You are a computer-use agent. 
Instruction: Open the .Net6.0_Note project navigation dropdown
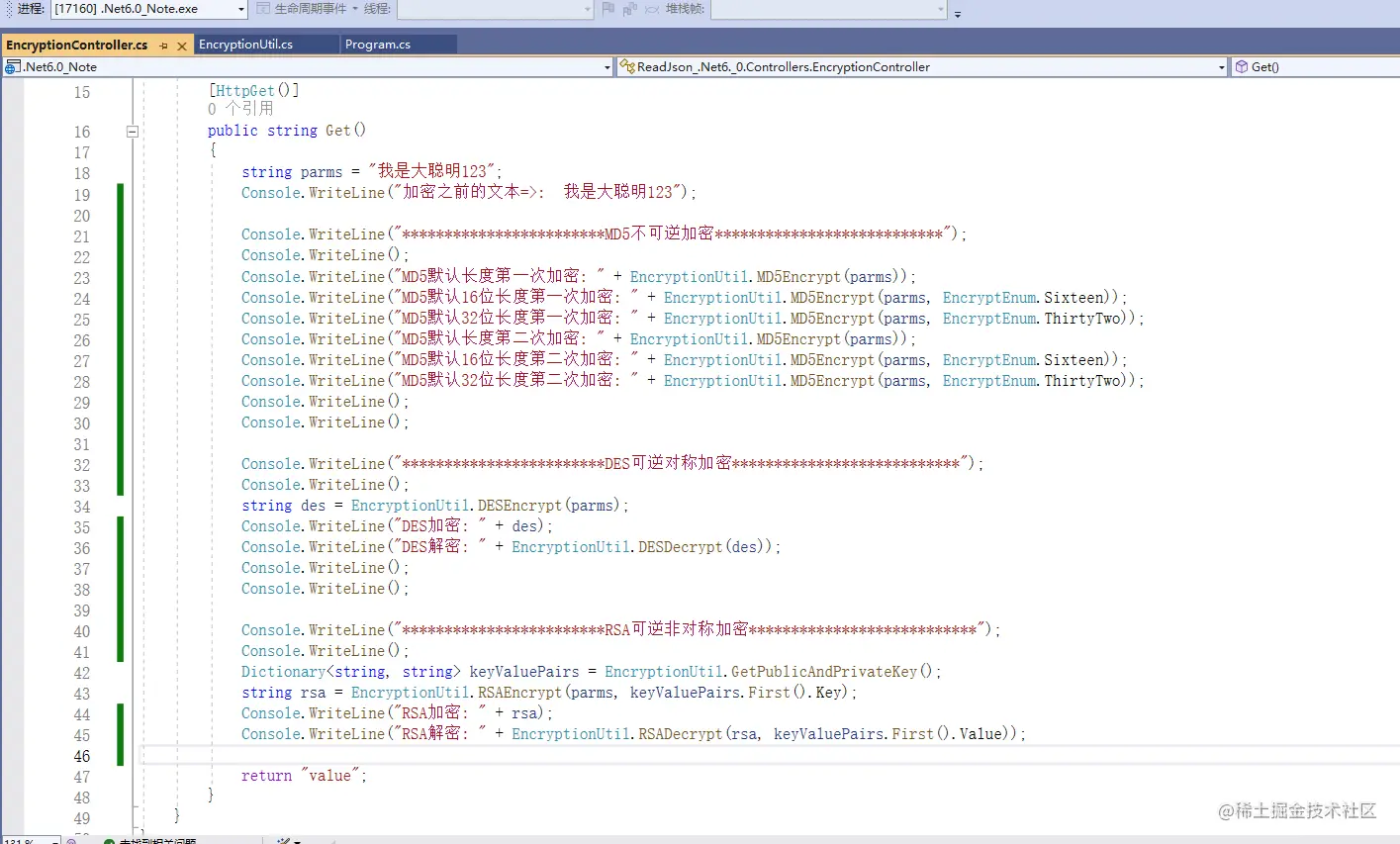click(x=309, y=67)
